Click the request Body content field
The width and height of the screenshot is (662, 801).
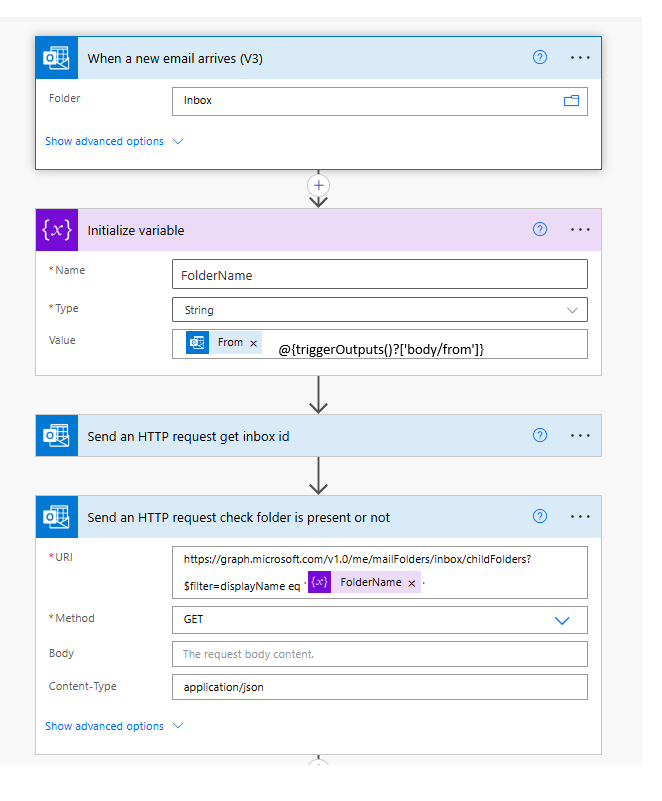coord(379,654)
